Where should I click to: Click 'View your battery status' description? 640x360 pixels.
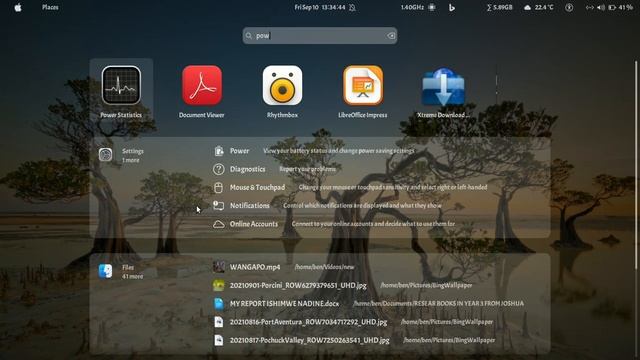(x=339, y=151)
